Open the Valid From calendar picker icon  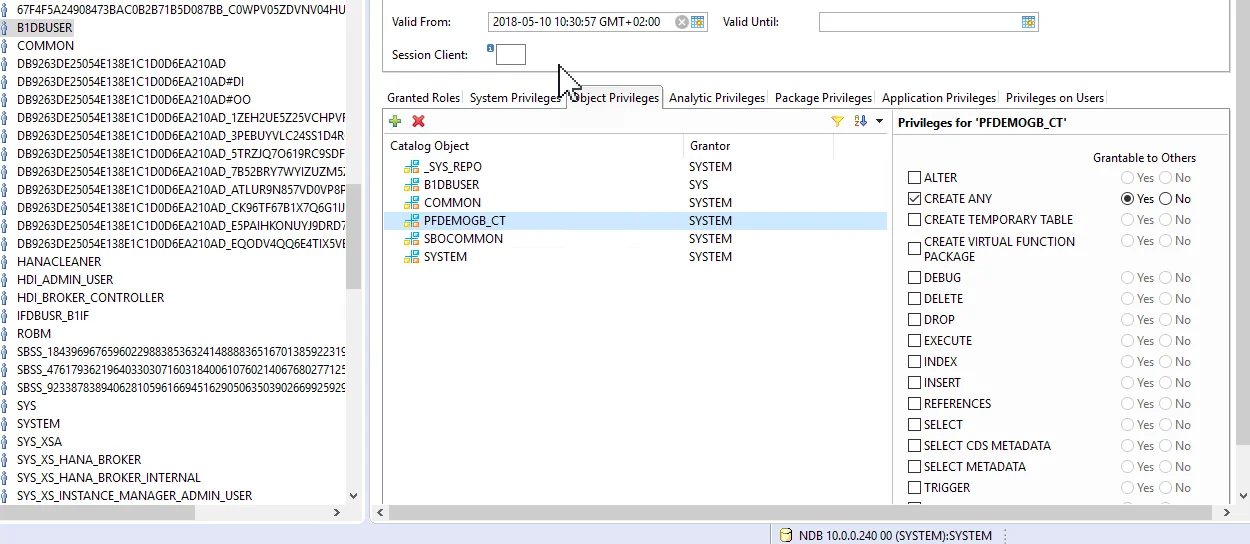point(698,22)
